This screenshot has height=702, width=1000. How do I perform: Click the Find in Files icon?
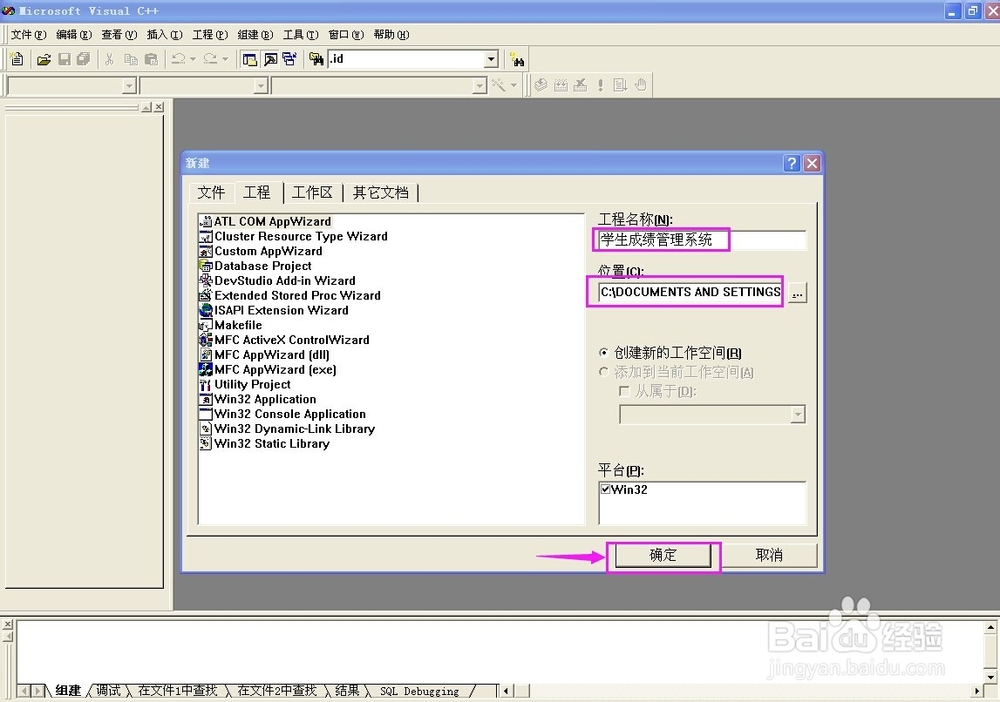click(x=316, y=59)
